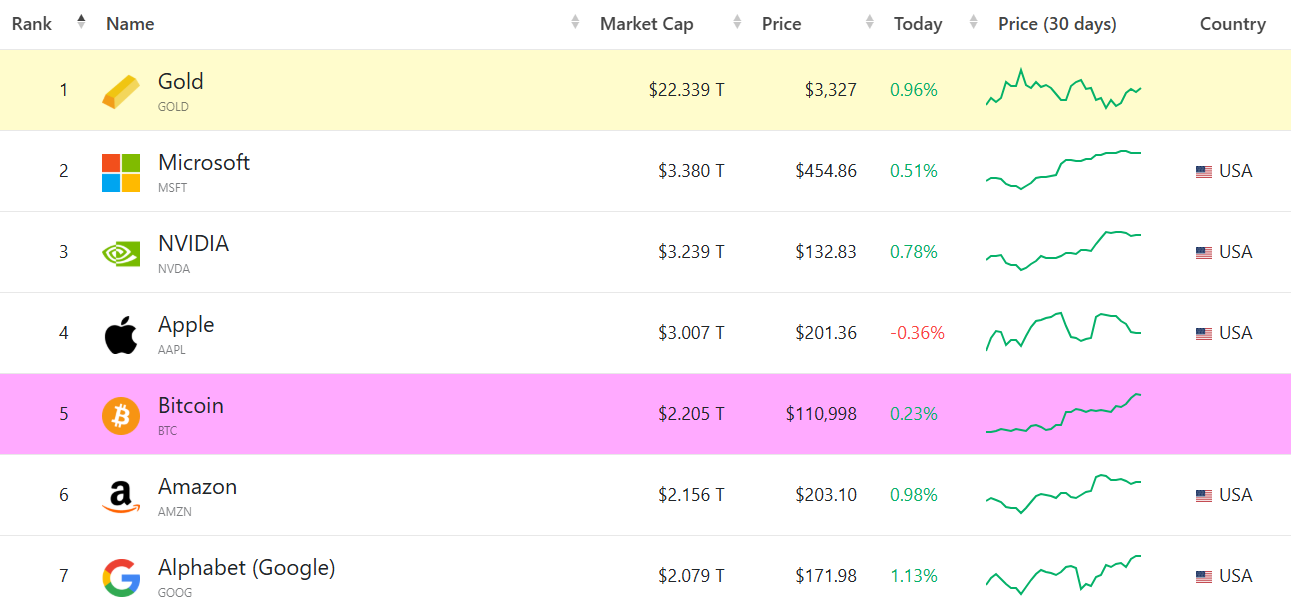Click Apple's 30-day price chart
This screenshot has width=1291, height=601.
coord(1064,331)
